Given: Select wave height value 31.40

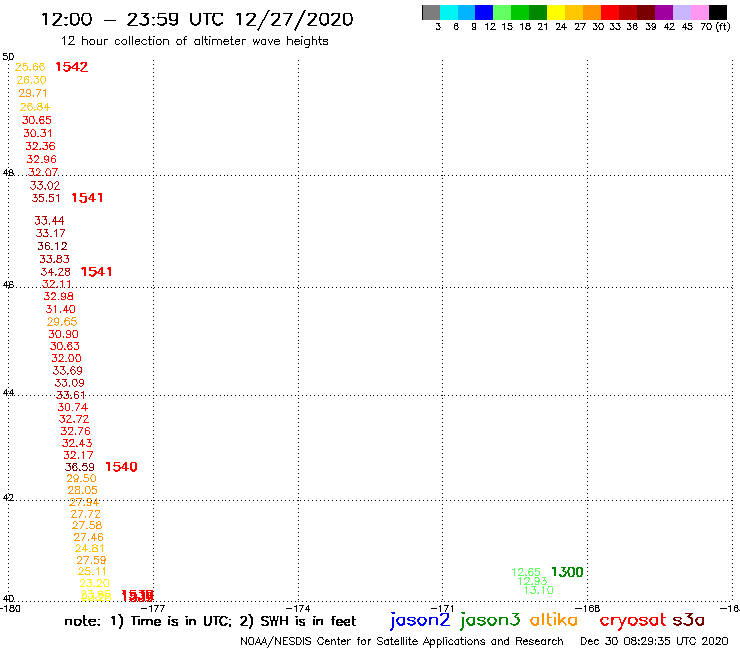Looking at the screenshot, I should tap(60, 310).
